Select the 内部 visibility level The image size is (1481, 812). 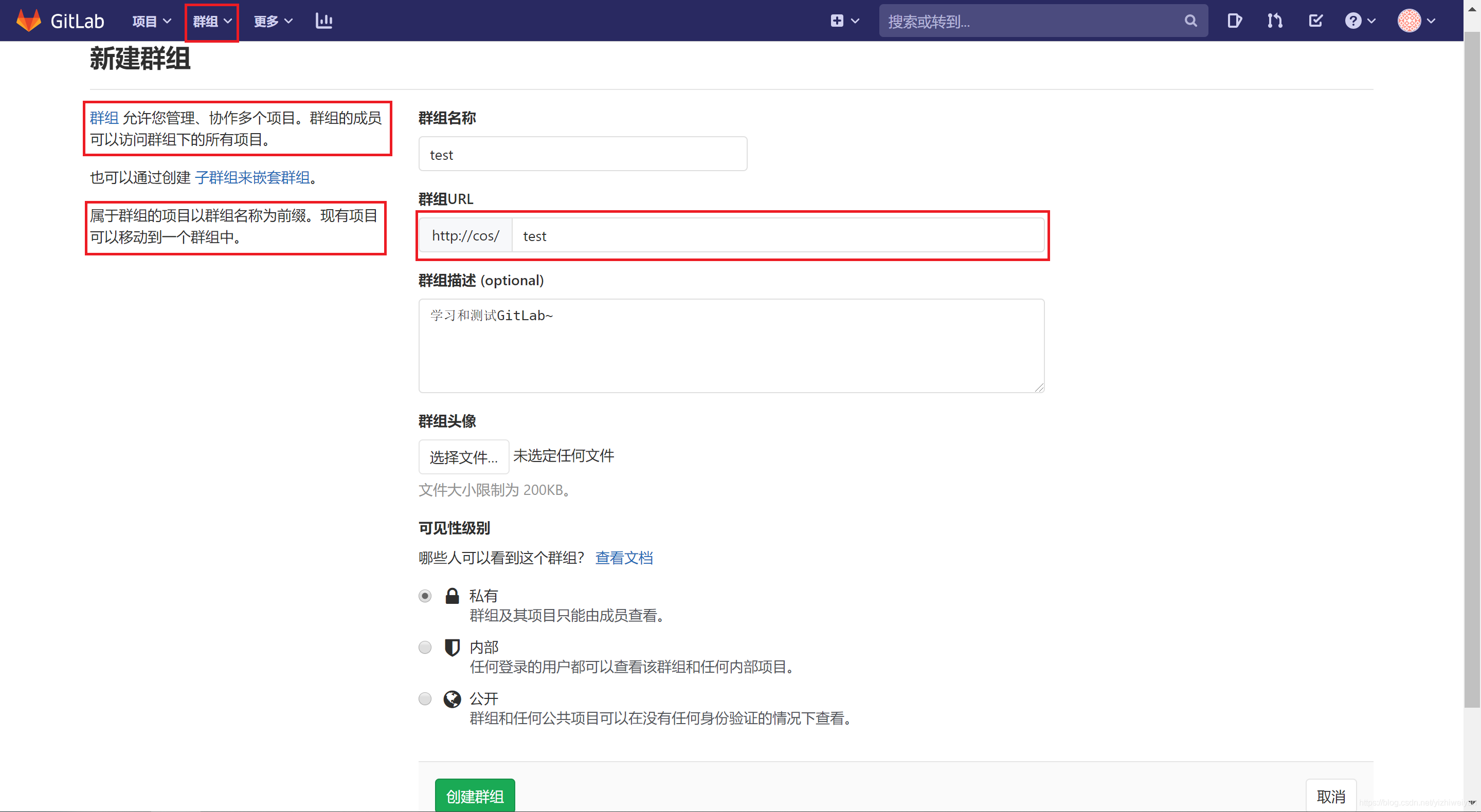point(425,647)
